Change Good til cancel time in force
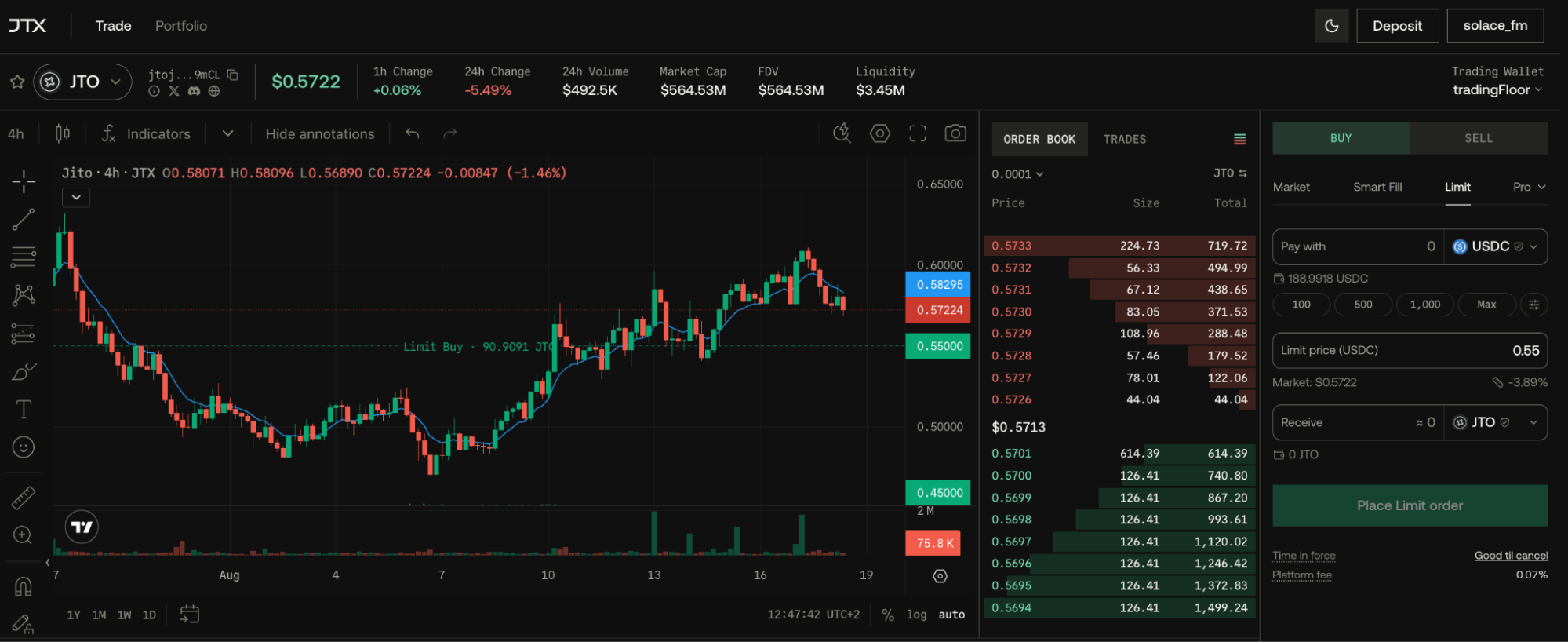This screenshot has height=642, width=1568. 1511,556
